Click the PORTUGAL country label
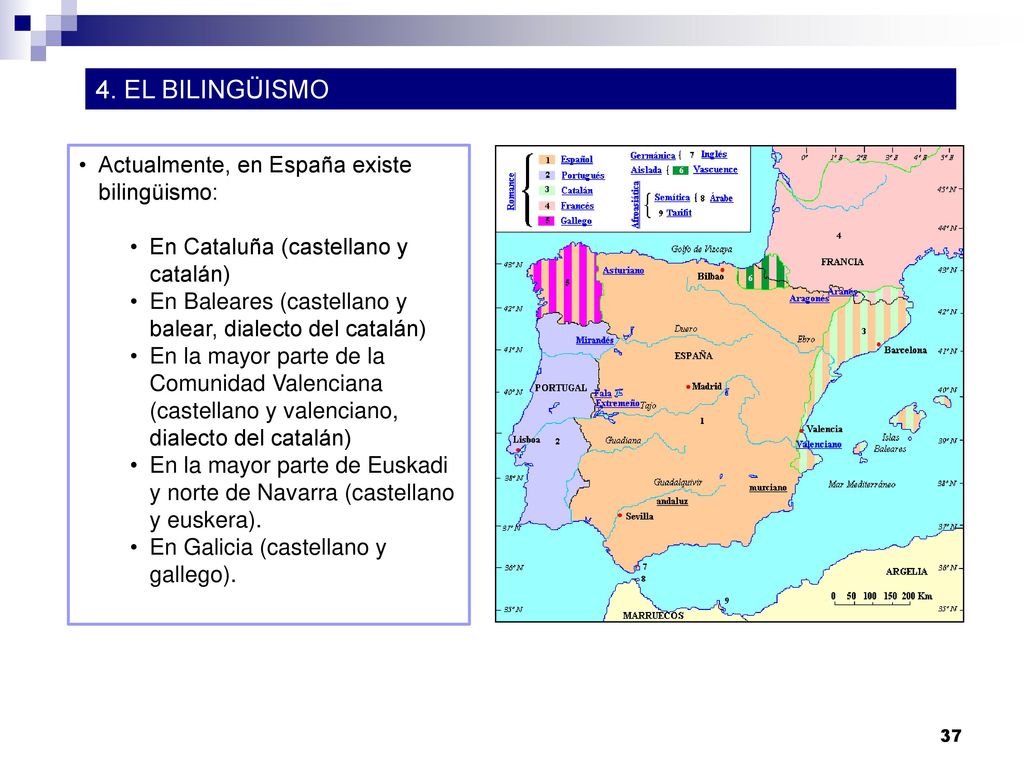 coord(561,387)
